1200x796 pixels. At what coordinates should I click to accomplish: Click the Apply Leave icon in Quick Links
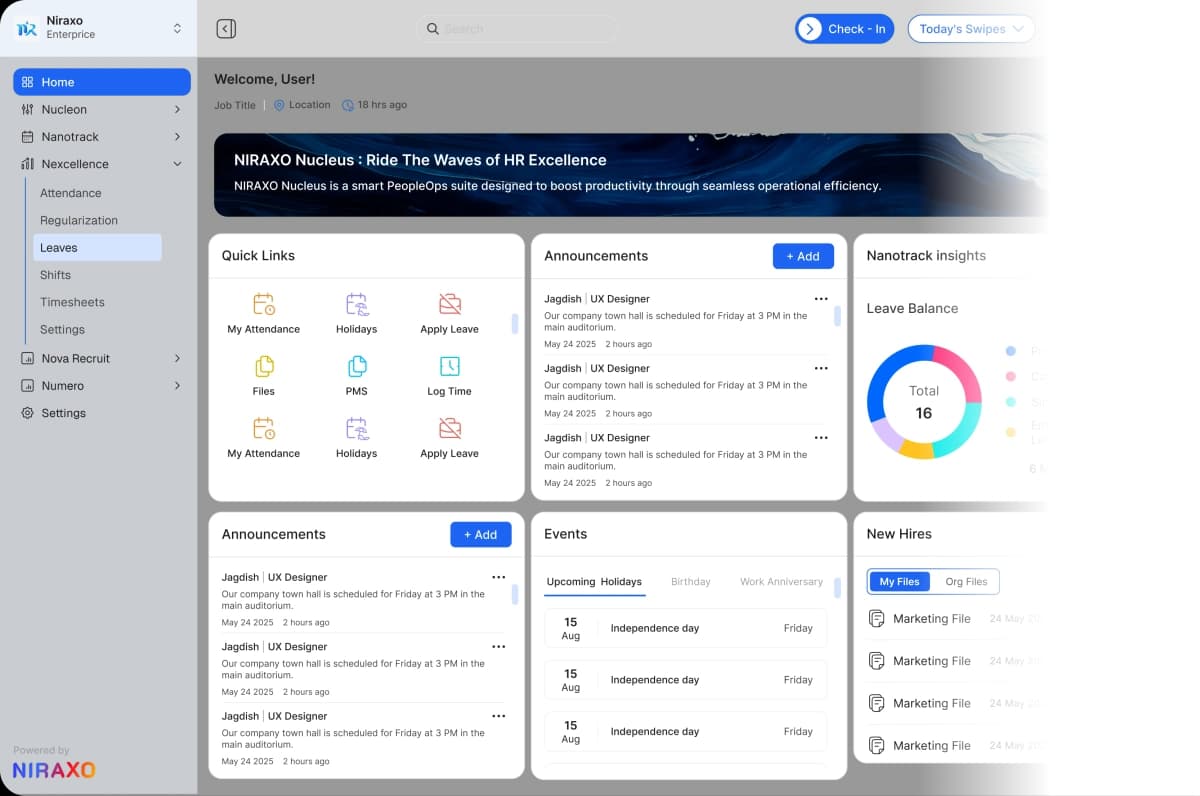click(448, 302)
